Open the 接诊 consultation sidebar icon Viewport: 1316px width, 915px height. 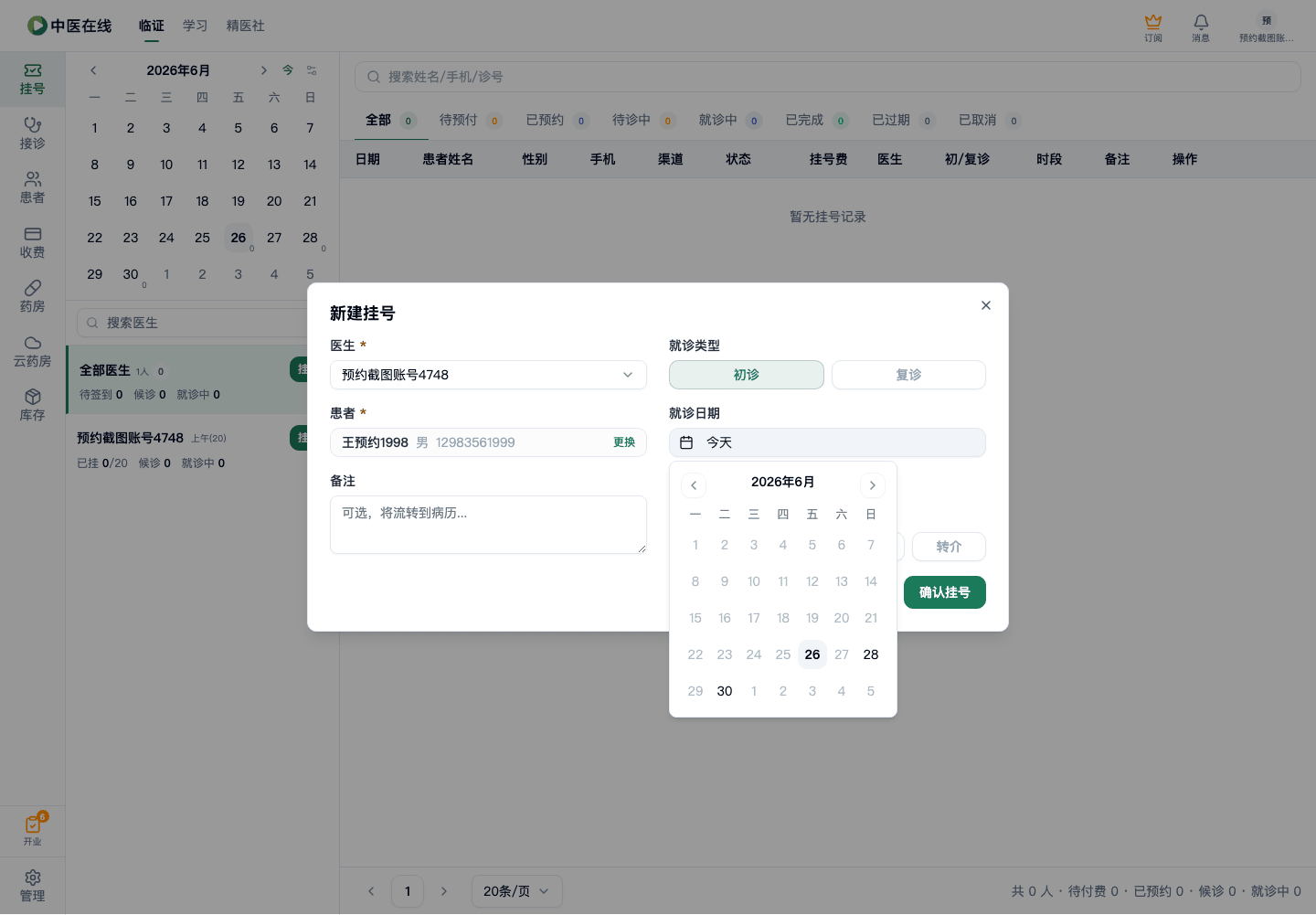pos(32,133)
